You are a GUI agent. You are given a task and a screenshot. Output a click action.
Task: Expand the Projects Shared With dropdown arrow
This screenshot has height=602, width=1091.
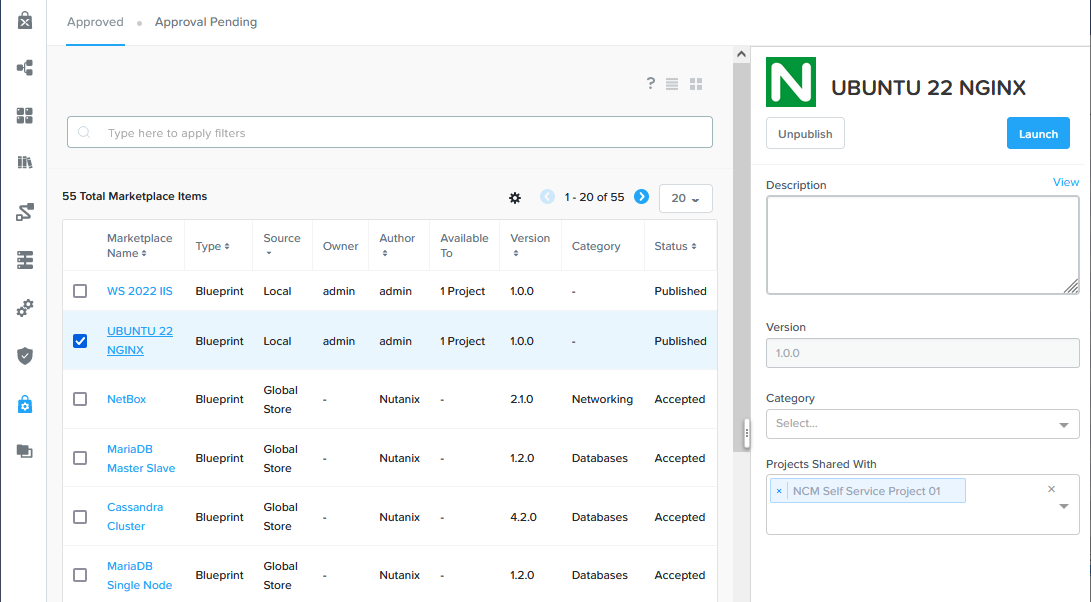1064,507
